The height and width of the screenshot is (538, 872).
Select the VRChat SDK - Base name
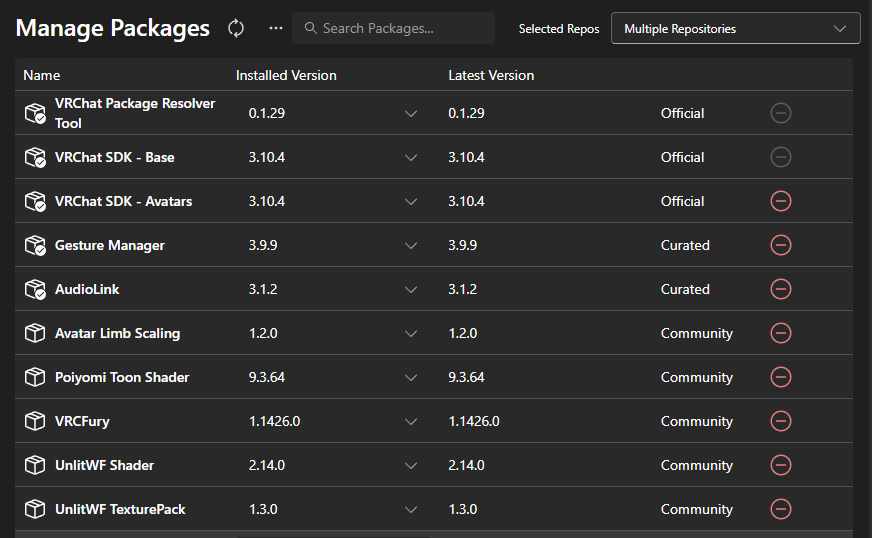coord(115,157)
